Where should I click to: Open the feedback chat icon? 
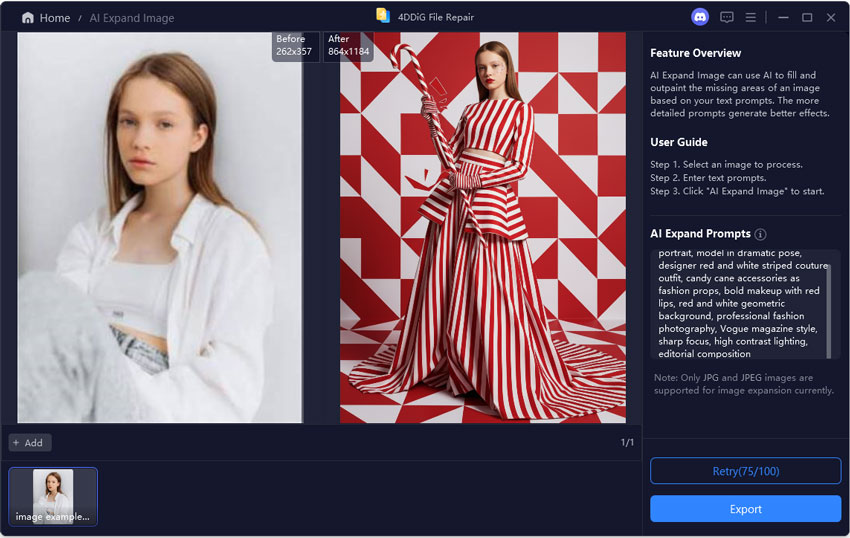click(x=726, y=17)
